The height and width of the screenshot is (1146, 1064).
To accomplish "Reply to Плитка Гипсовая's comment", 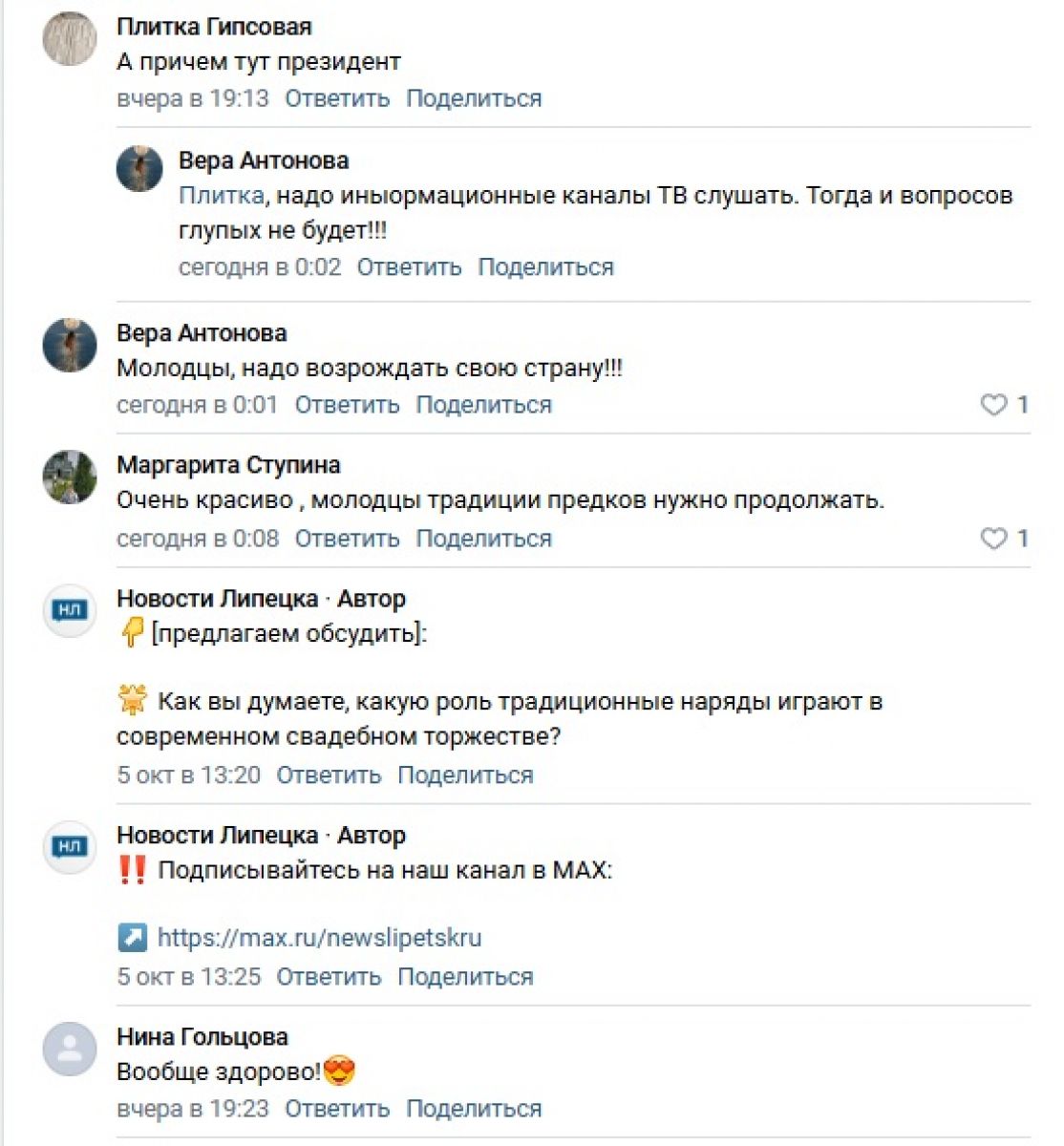I will coord(337,98).
